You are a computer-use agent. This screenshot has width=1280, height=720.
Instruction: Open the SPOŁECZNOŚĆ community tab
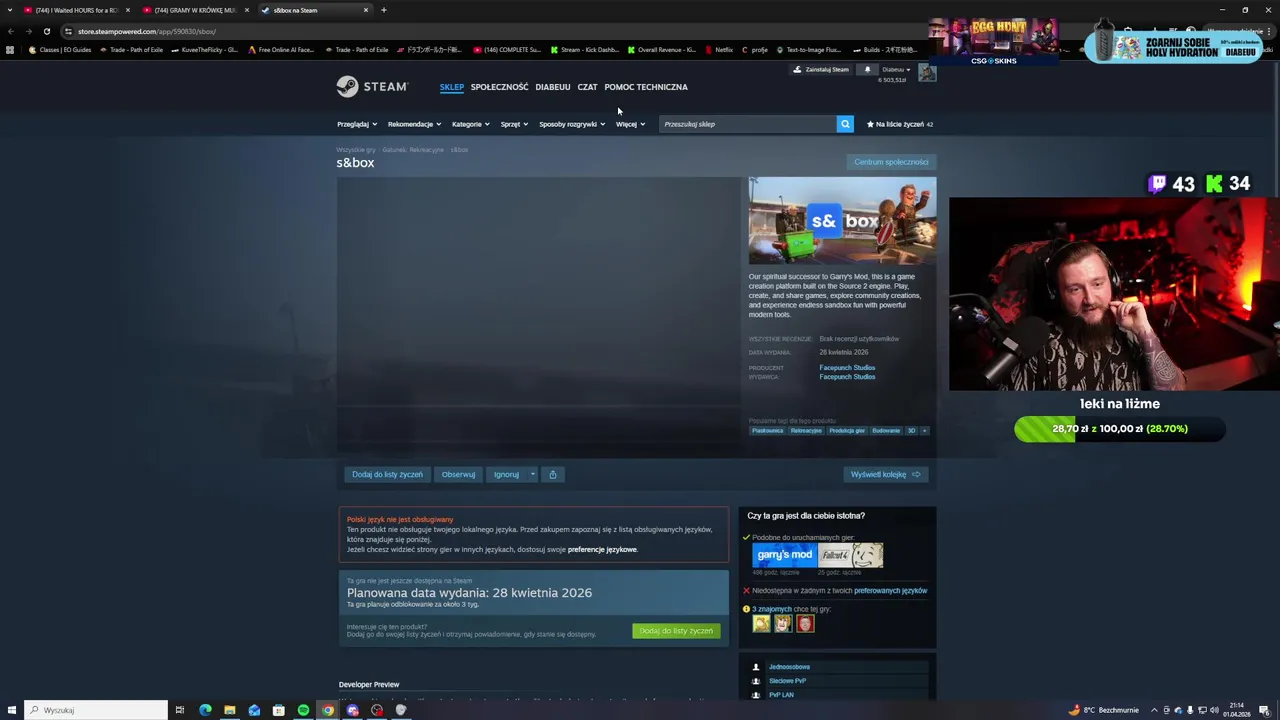pyautogui.click(x=499, y=87)
